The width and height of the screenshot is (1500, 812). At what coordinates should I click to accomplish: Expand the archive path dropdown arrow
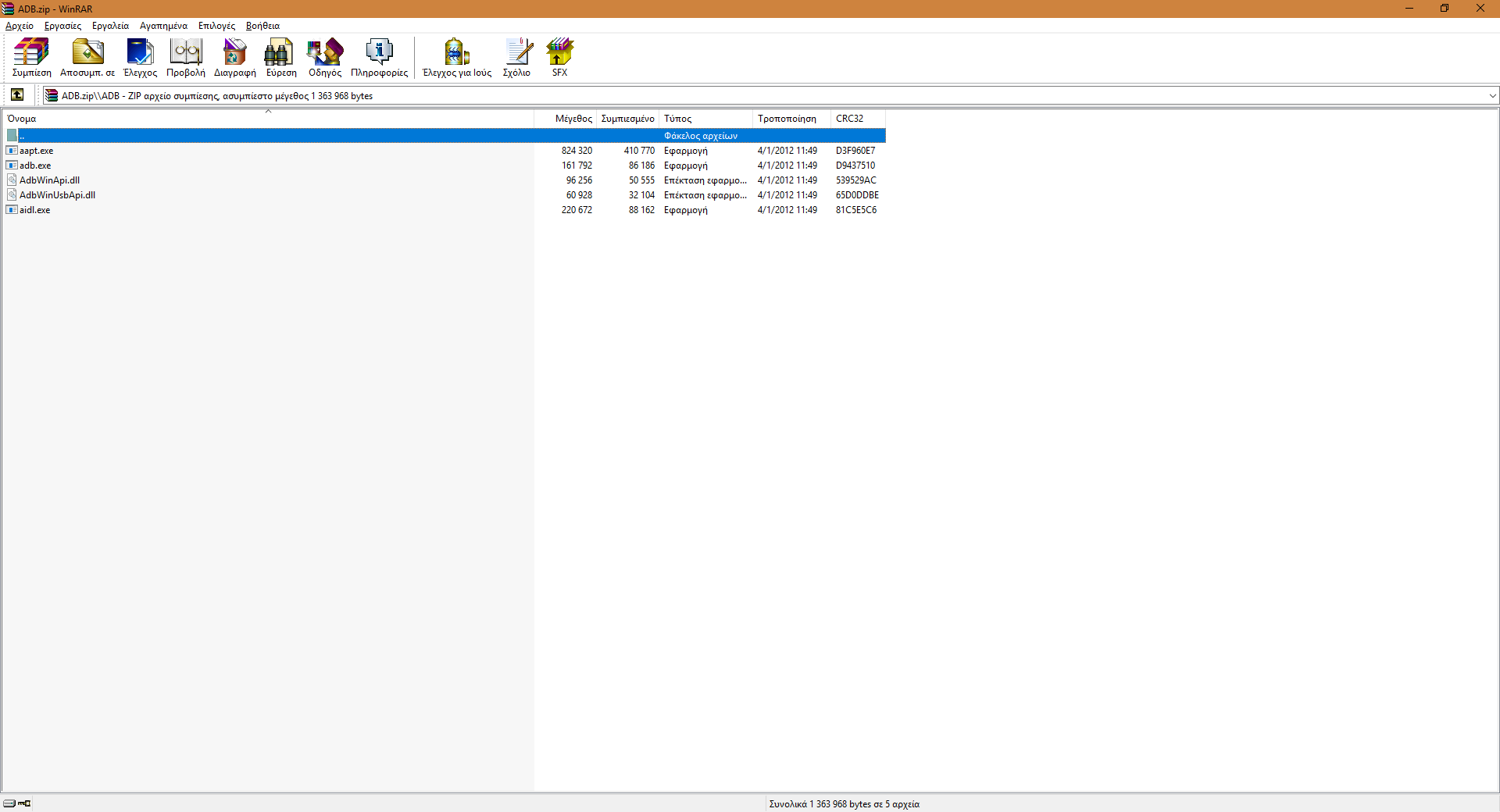pyautogui.click(x=1492, y=96)
